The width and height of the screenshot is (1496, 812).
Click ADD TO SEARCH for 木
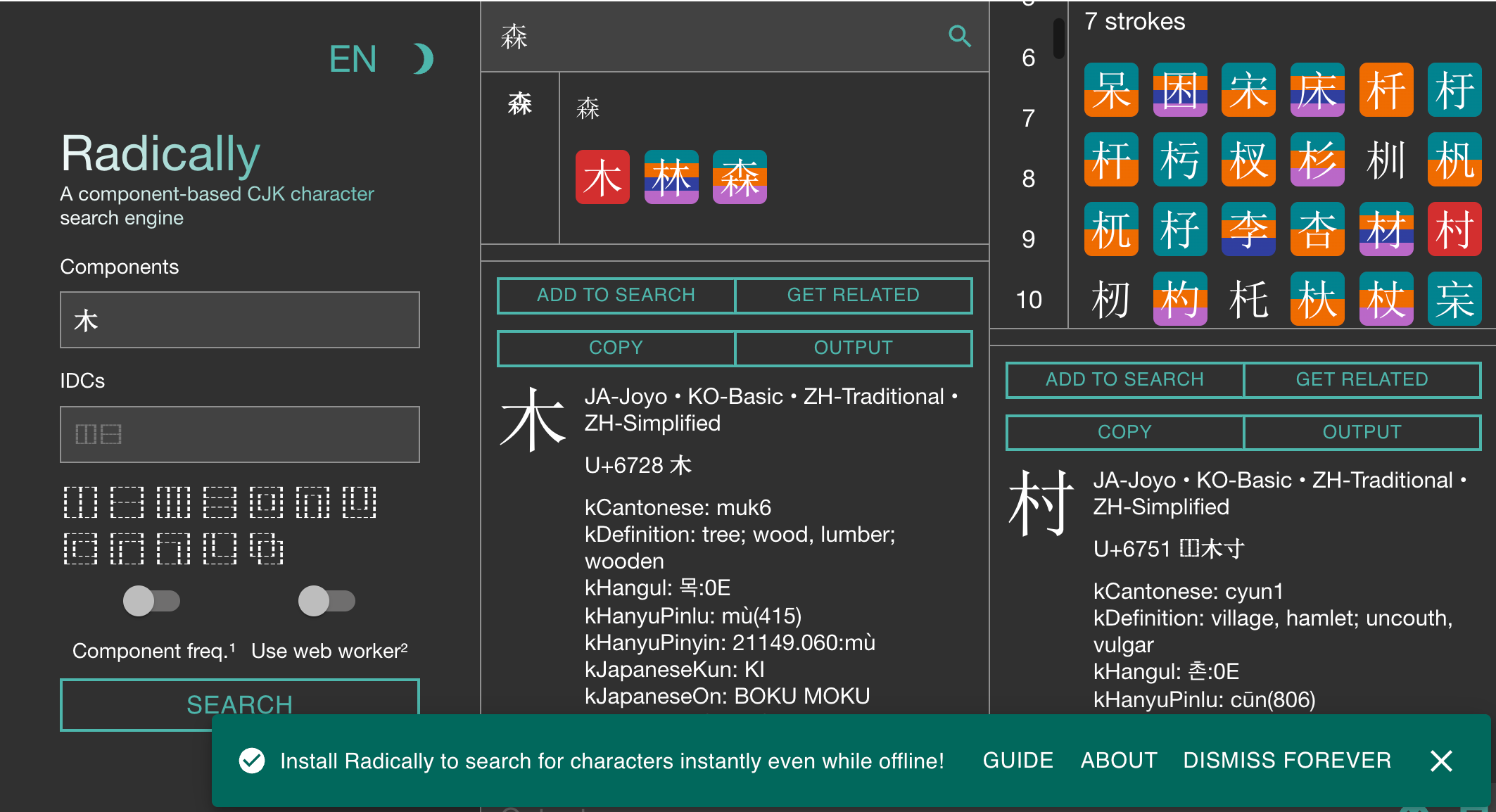click(x=616, y=296)
